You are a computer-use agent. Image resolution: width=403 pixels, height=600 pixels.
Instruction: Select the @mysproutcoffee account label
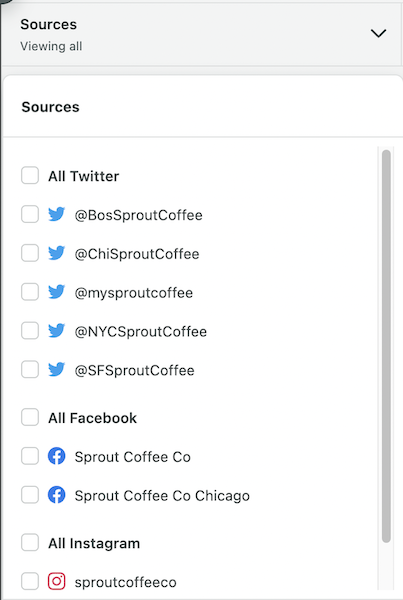pyautogui.click(x=134, y=293)
